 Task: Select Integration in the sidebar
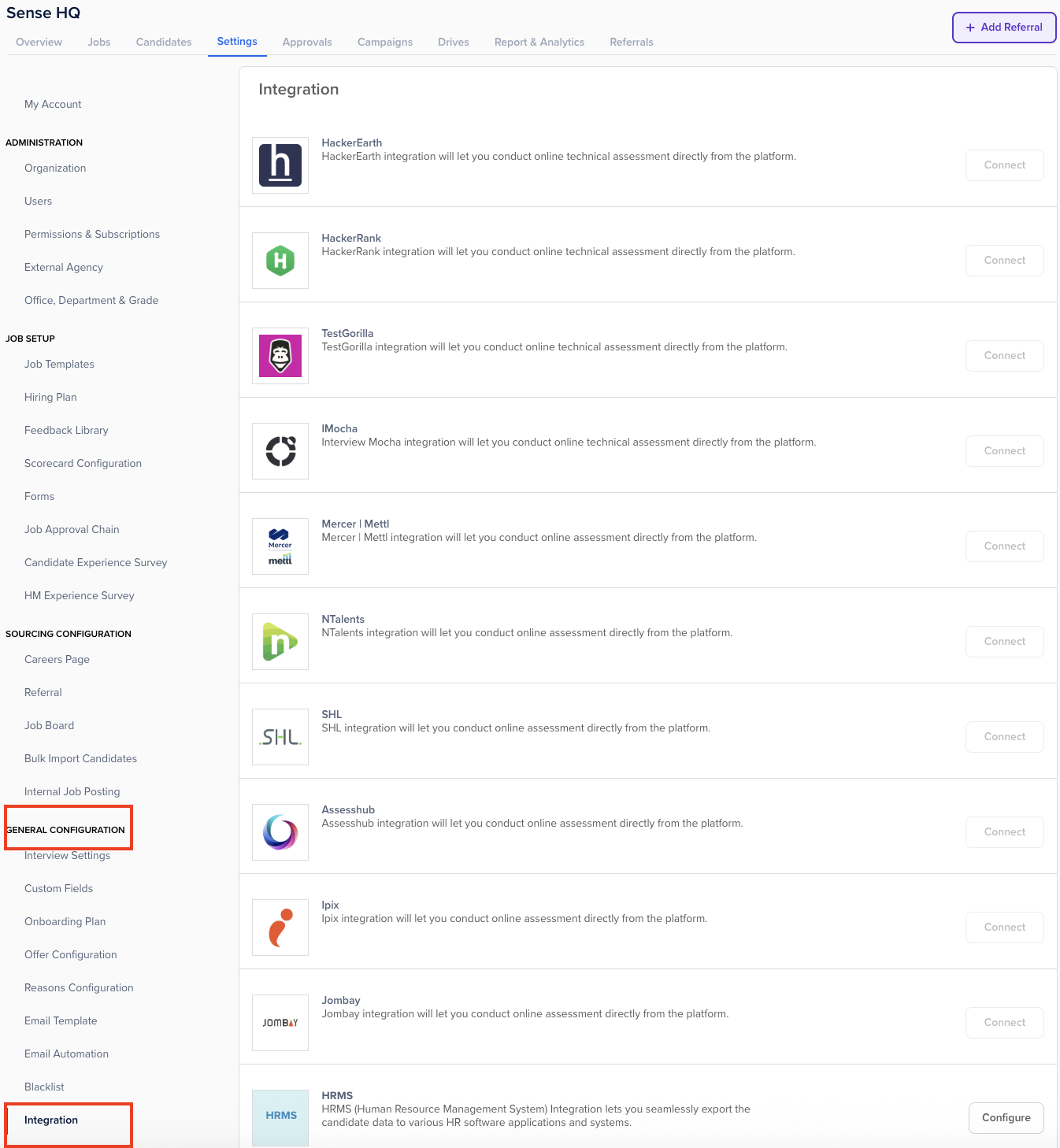coord(51,1120)
